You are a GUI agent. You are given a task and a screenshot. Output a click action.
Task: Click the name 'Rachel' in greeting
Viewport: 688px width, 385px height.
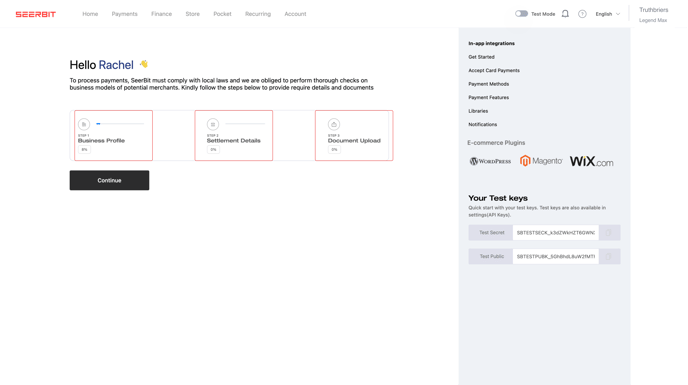(116, 65)
